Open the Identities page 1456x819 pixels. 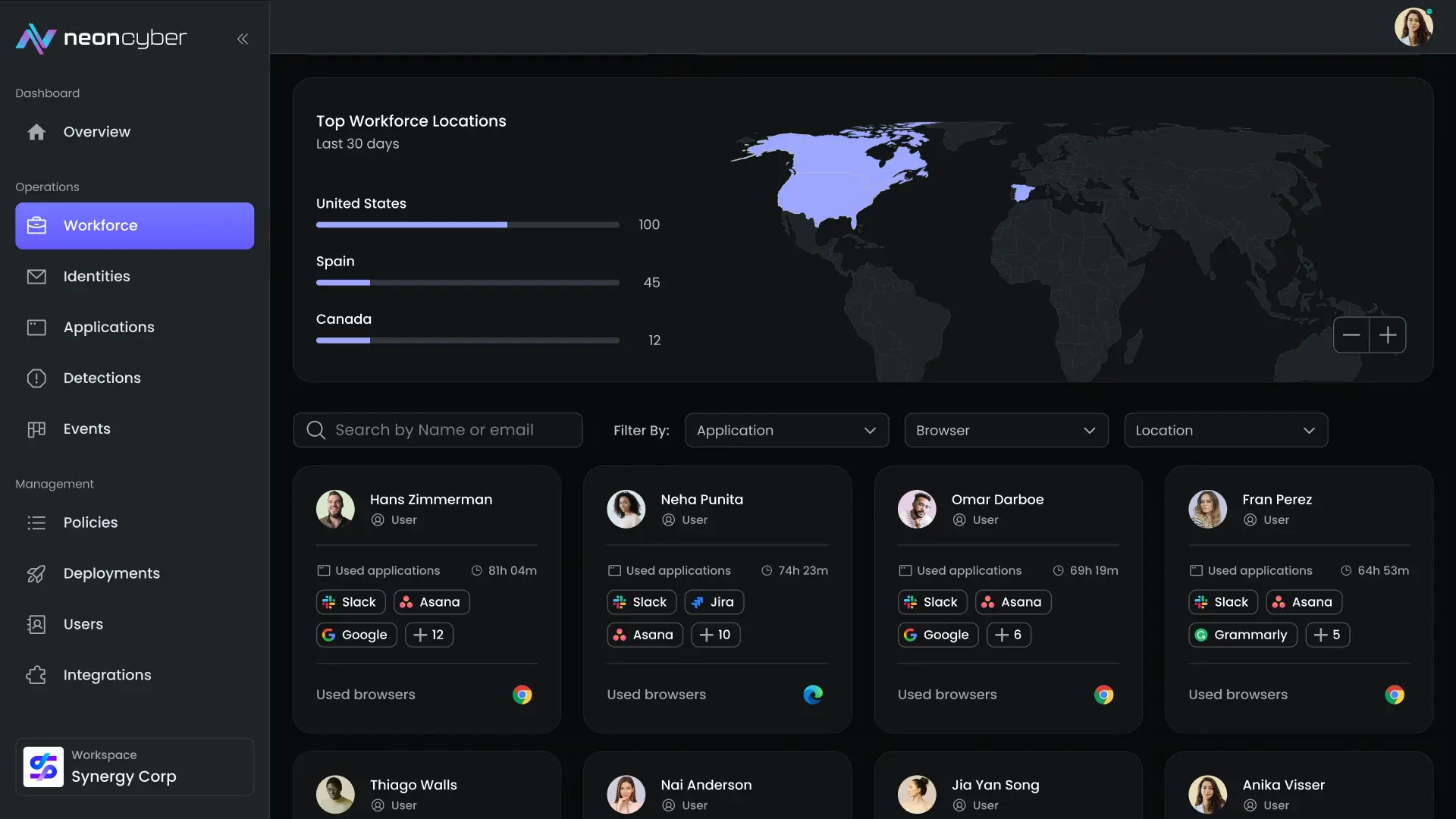pos(96,276)
